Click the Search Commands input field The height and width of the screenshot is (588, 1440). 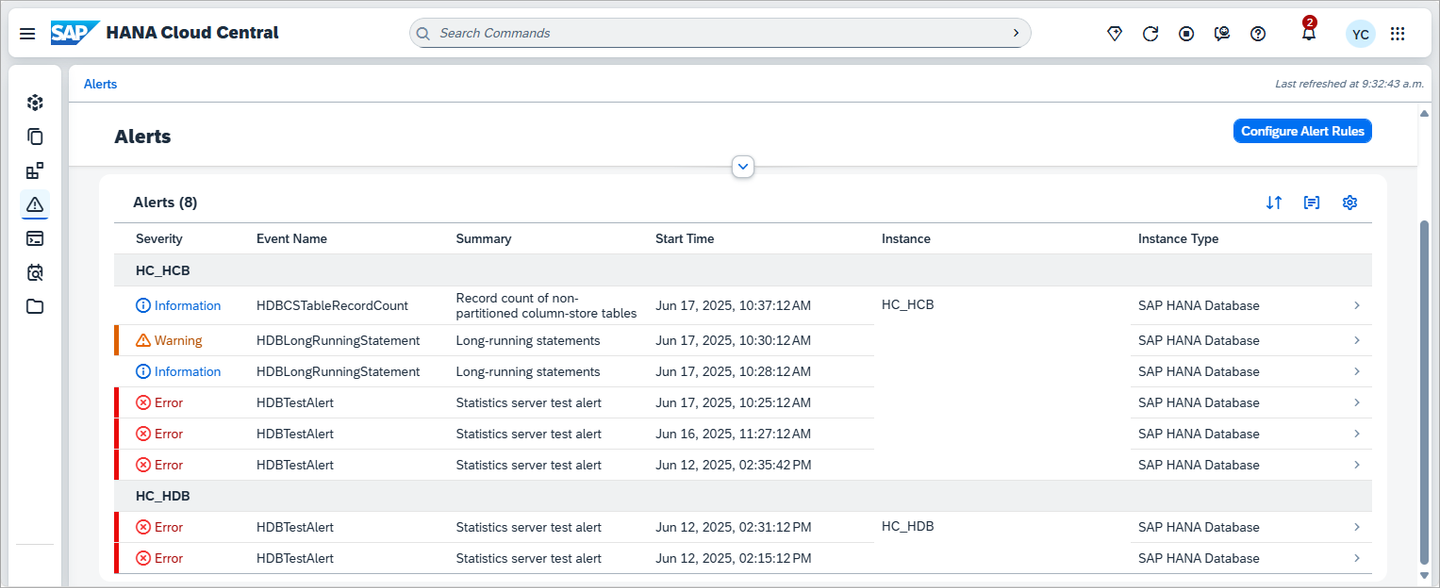pos(720,33)
